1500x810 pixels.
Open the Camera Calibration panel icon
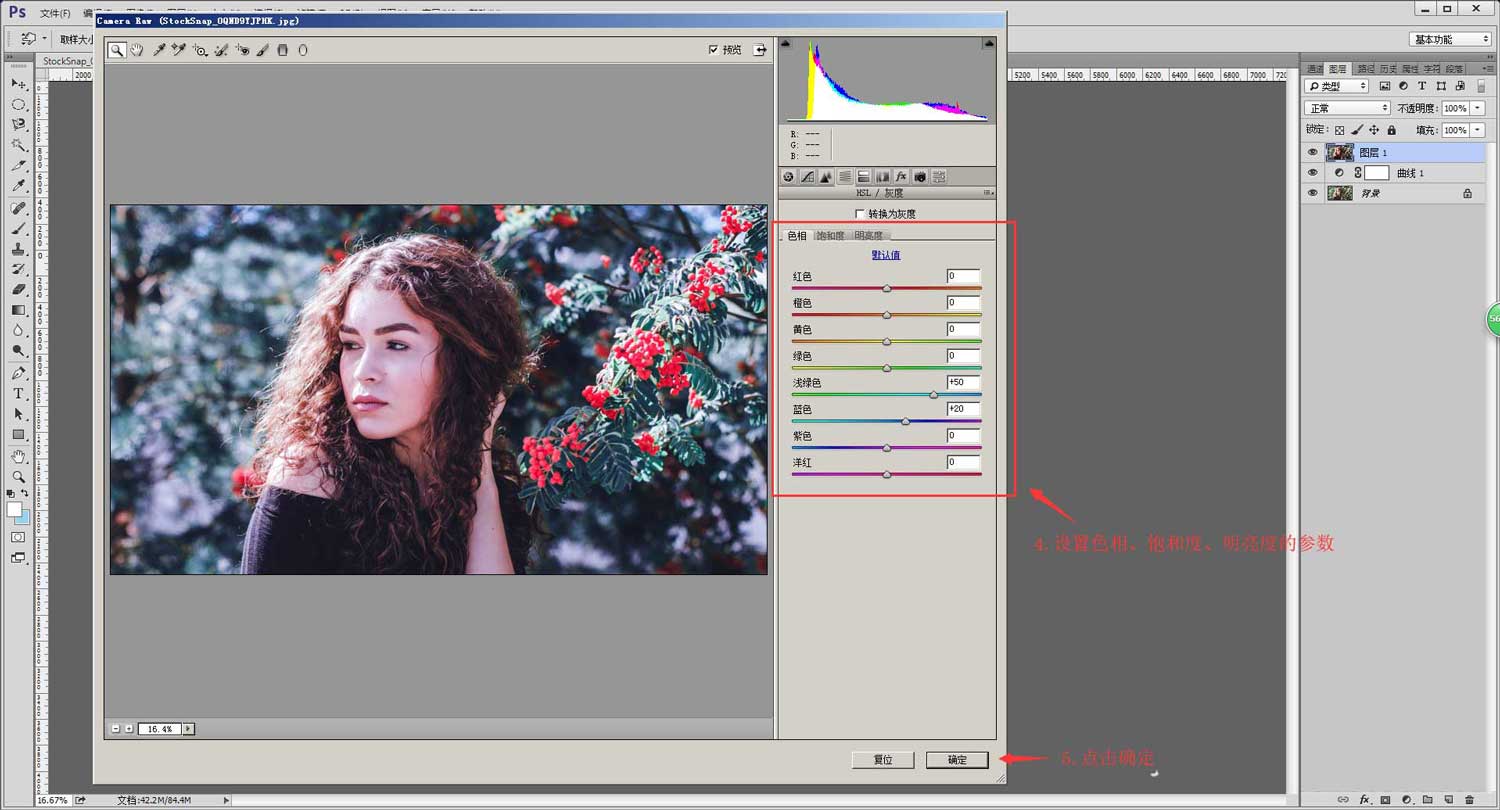pos(920,177)
